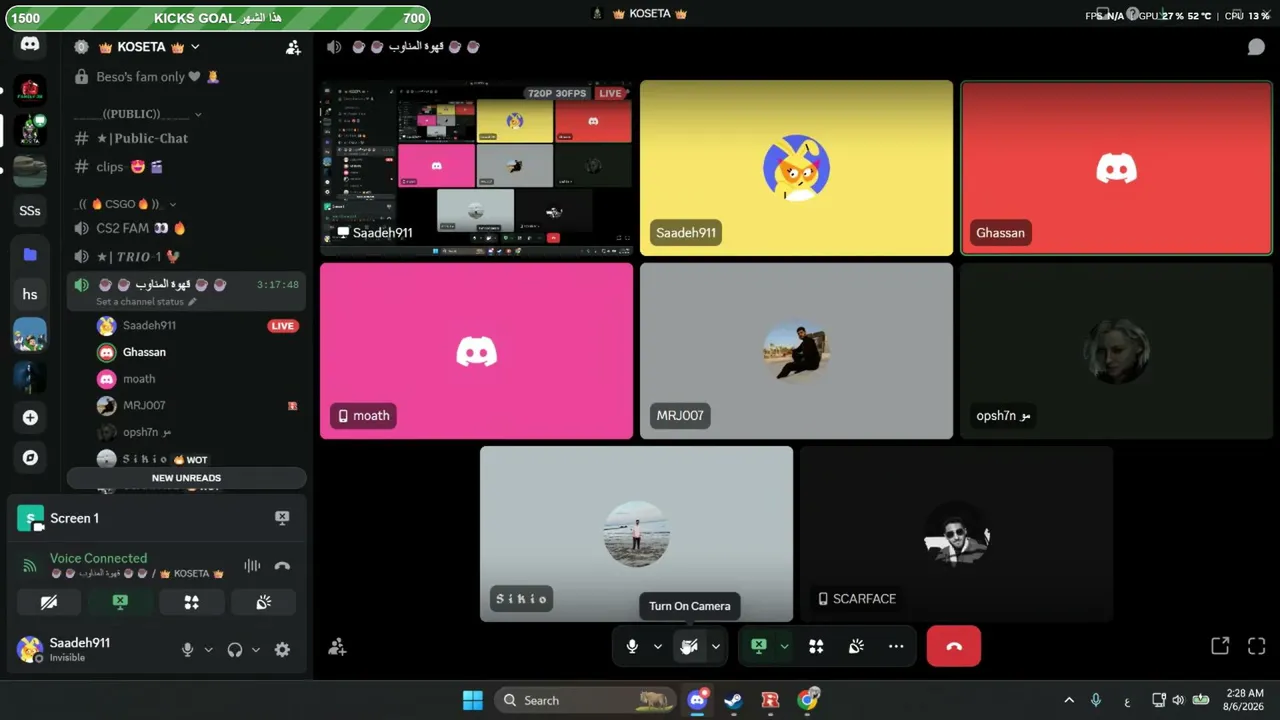1280x720 pixels.
Task: Open the soundboard in the call control bar
Action: pyautogui.click(x=856, y=646)
